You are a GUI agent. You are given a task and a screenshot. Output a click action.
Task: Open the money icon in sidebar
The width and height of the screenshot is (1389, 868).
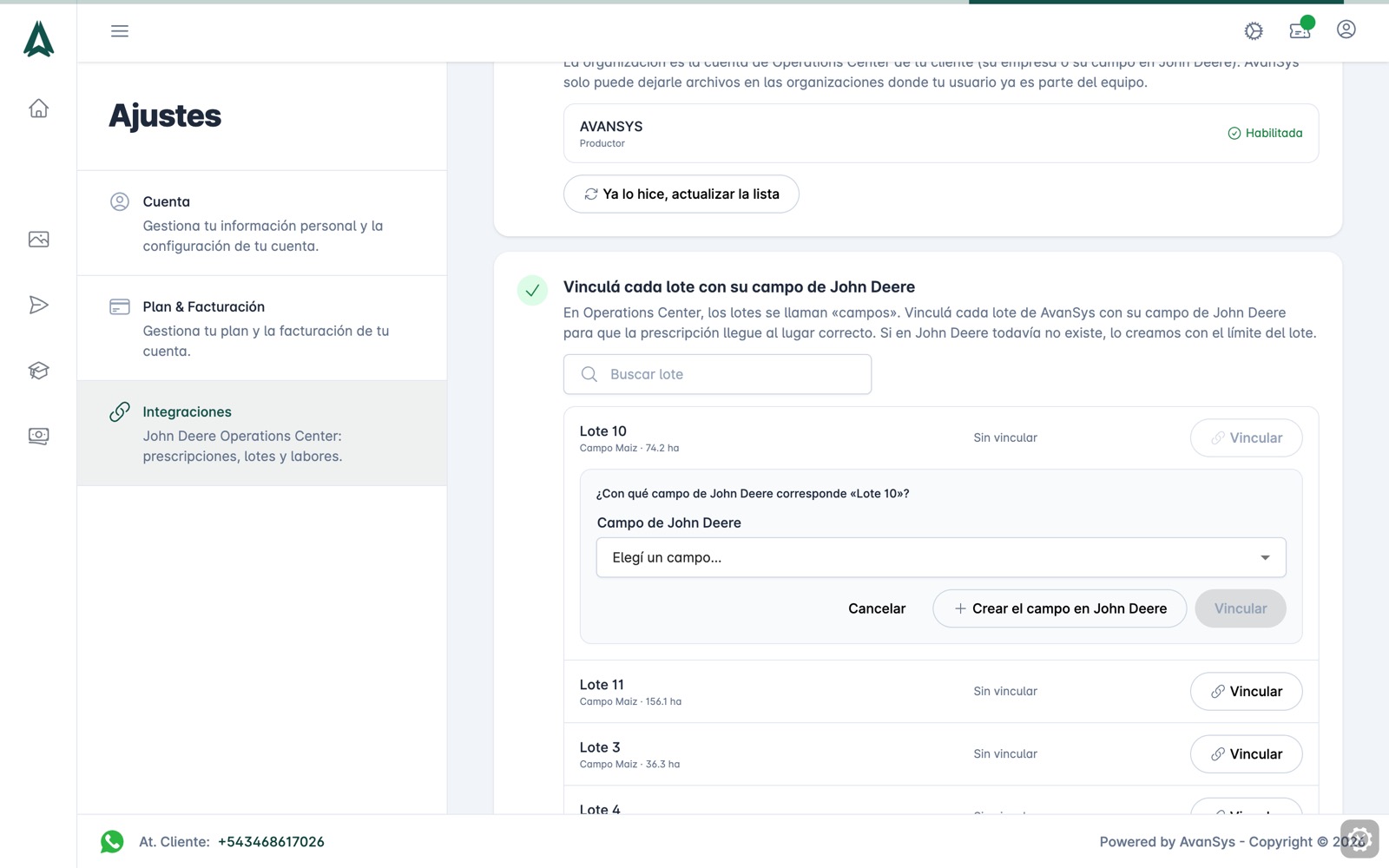[x=38, y=436]
